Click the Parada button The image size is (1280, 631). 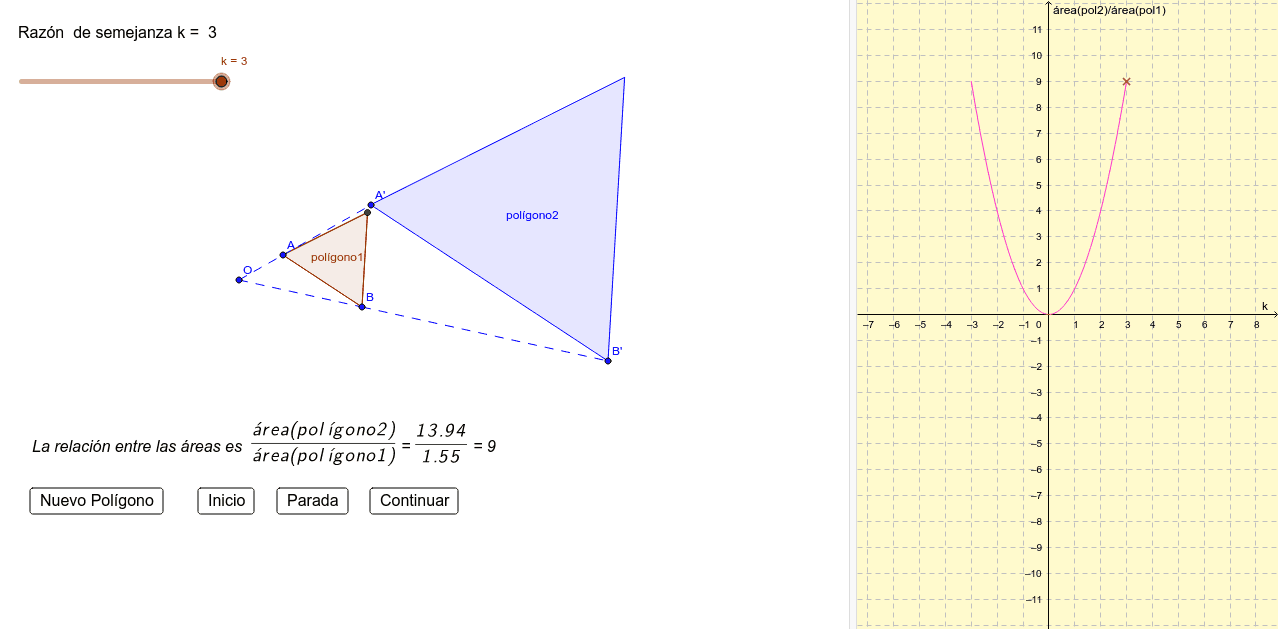click(x=312, y=501)
